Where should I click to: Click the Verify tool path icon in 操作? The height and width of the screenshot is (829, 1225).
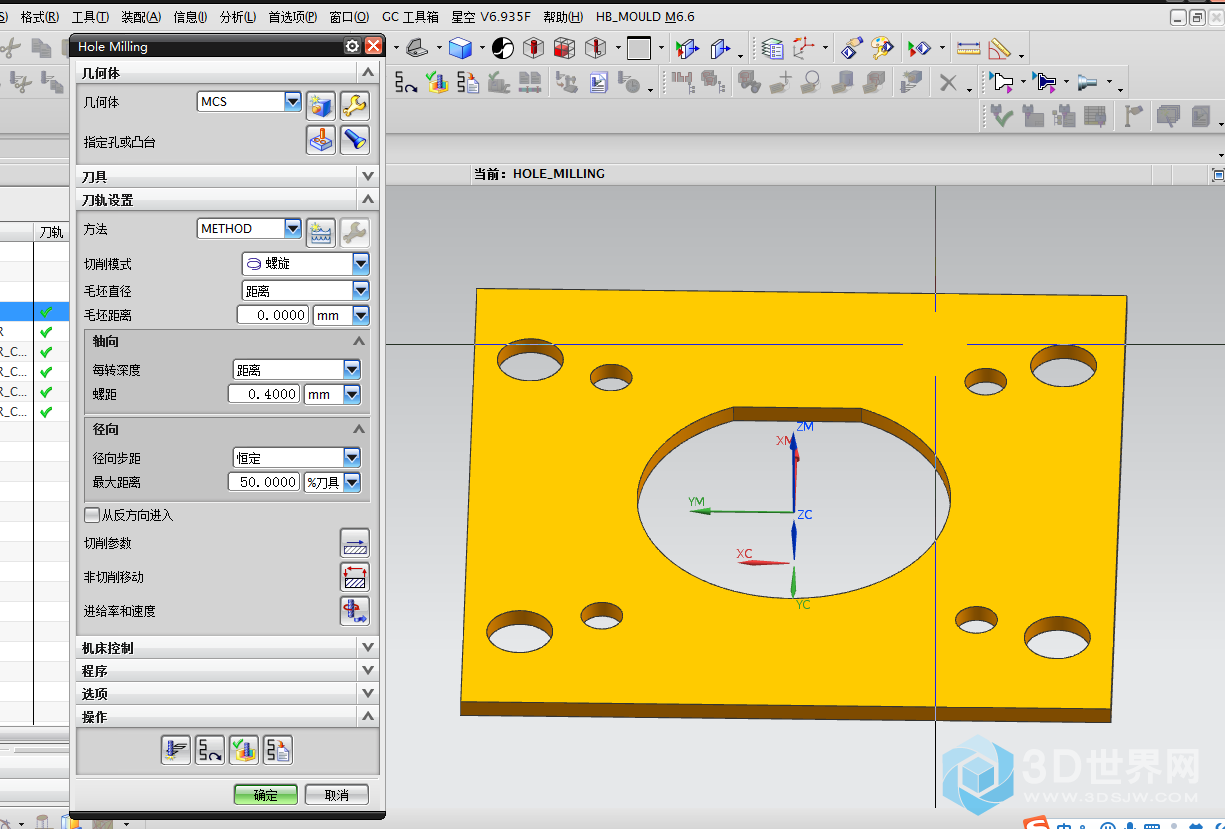coord(244,750)
